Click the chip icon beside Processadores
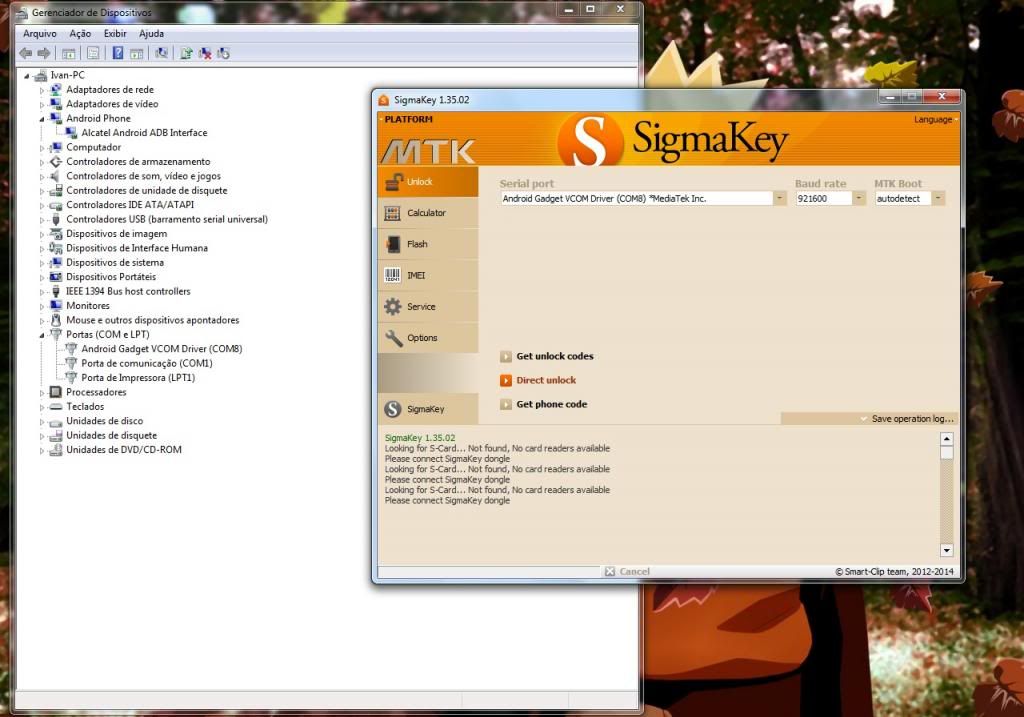Viewport: 1024px width, 717px height. (x=56, y=392)
